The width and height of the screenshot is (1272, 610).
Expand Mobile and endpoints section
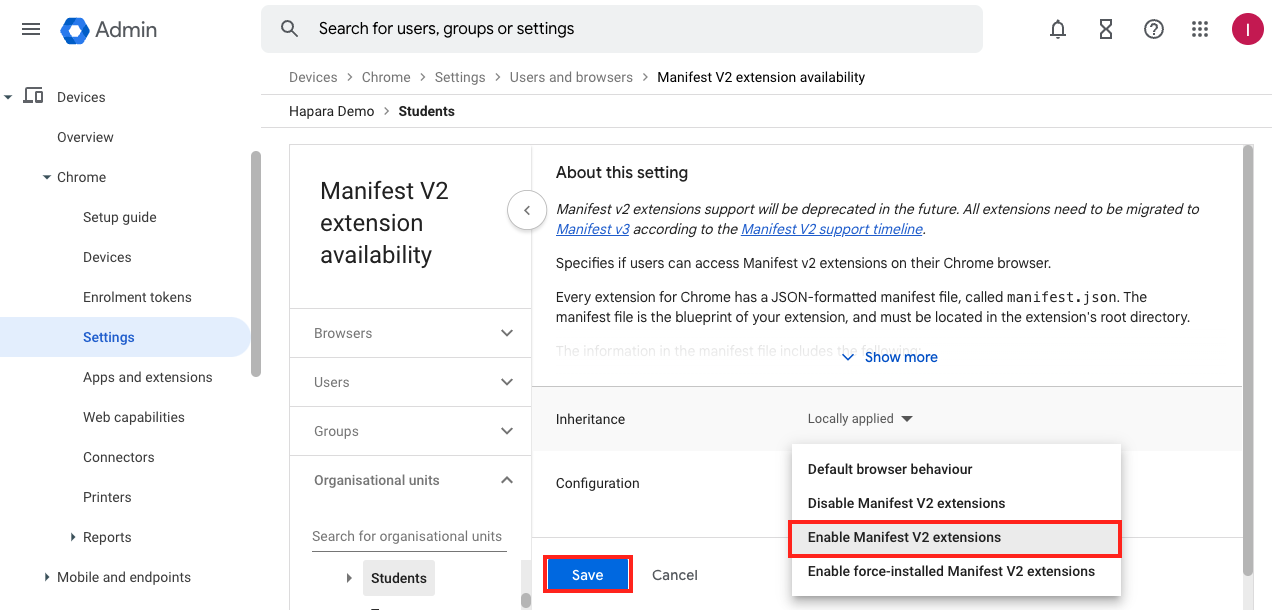[x=47, y=577]
